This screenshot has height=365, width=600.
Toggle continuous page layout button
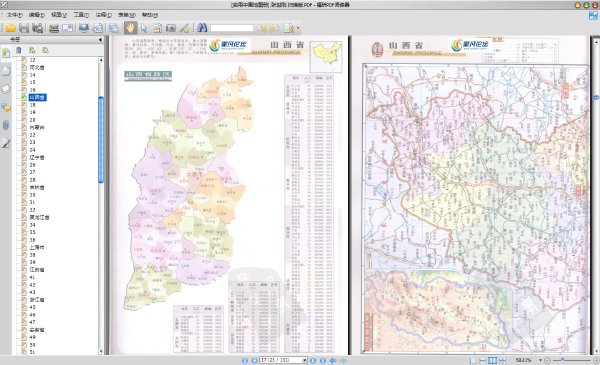point(483,360)
